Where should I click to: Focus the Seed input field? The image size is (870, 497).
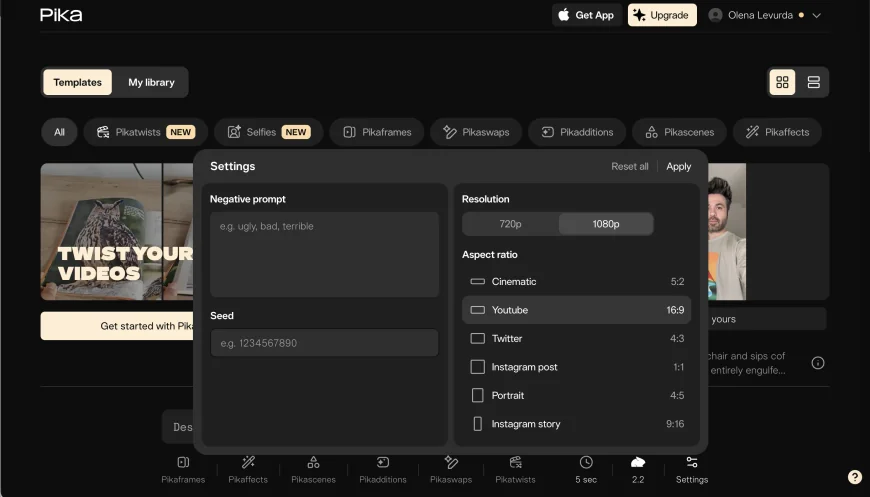point(325,343)
